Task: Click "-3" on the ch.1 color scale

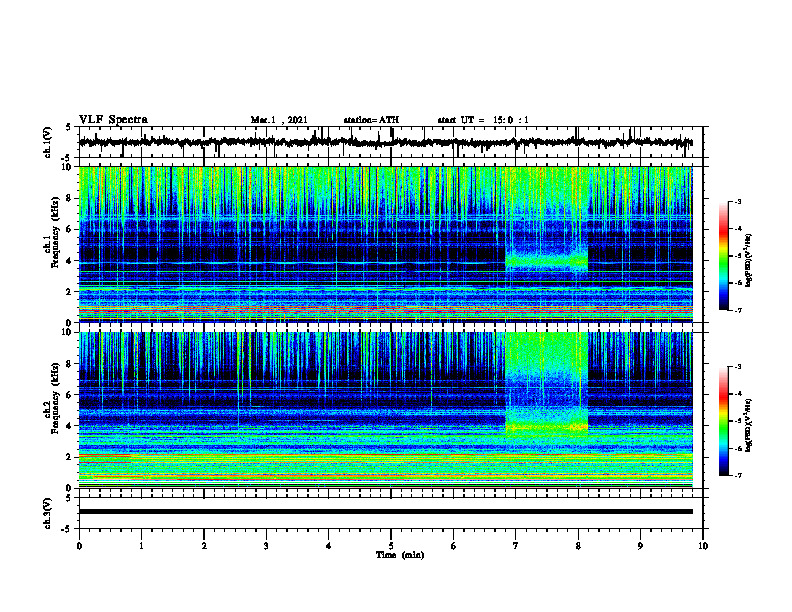Action: click(x=737, y=201)
